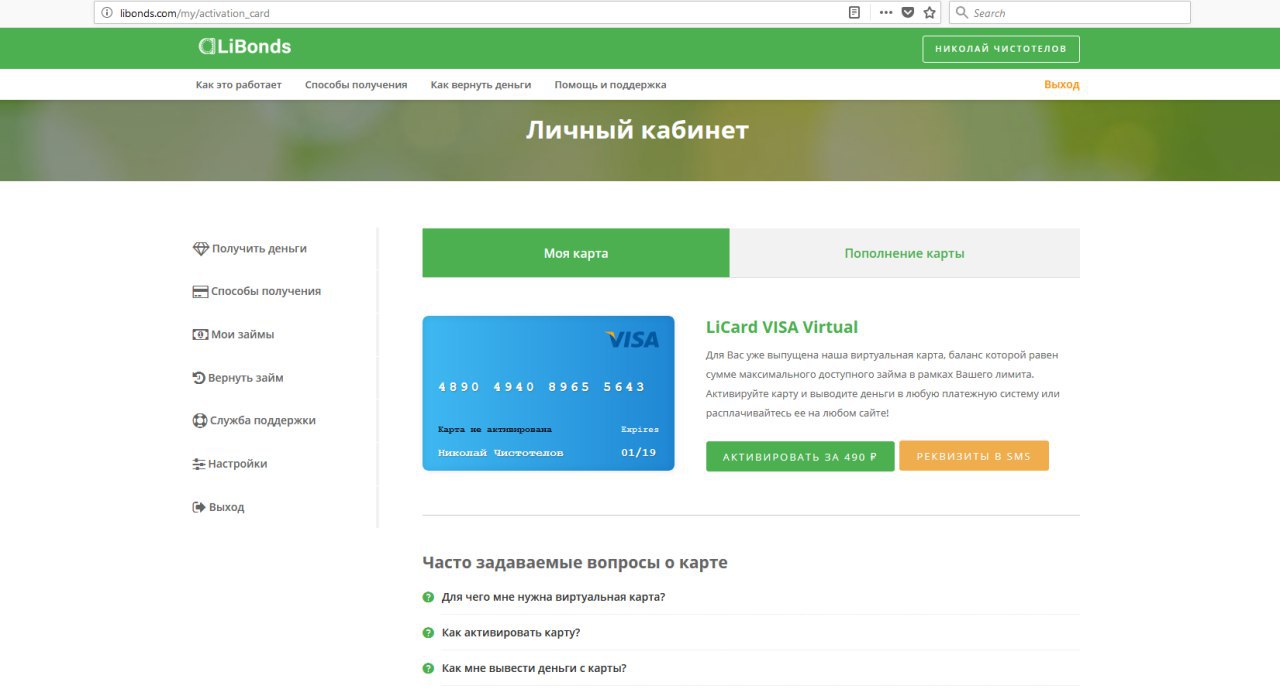Click the VISA logo on the card
The width and height of the screenshot is (1280, 696).
pos(632,339)
